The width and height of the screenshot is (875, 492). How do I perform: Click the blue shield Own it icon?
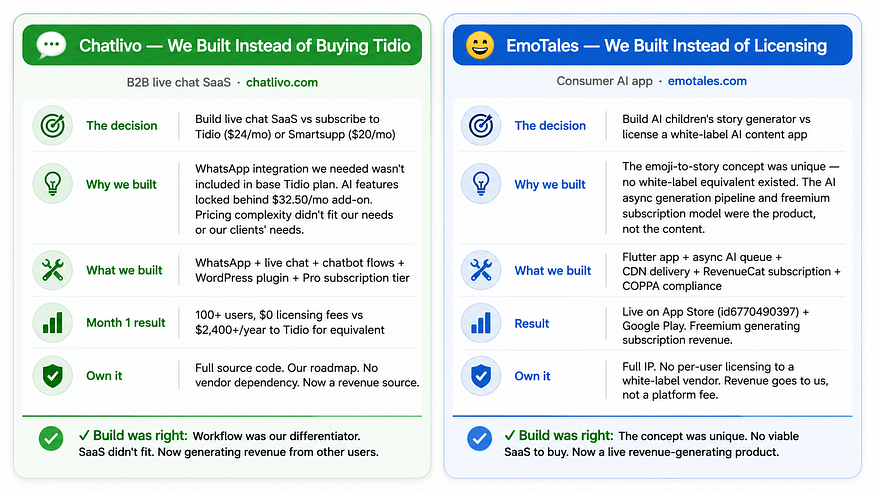pyautogui.click(x=480, y=375)
